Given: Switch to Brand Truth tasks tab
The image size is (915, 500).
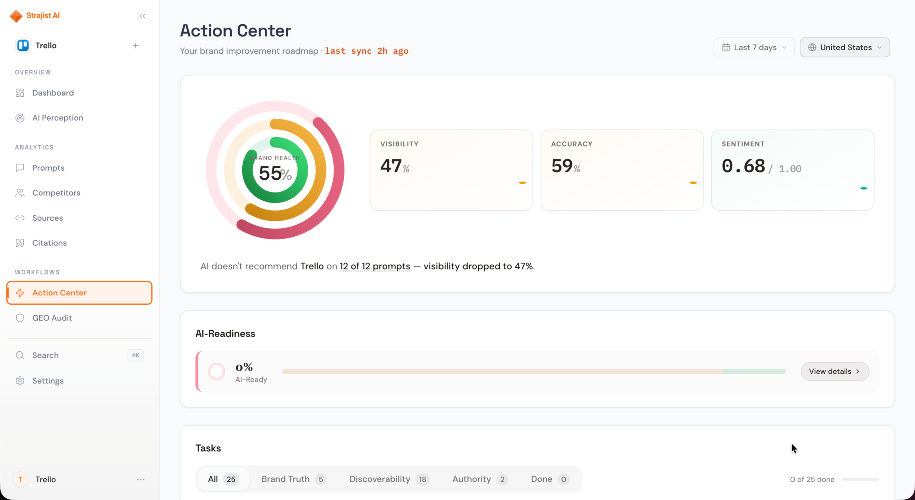Looking at the screenshot, I should [x=294, y=479].
